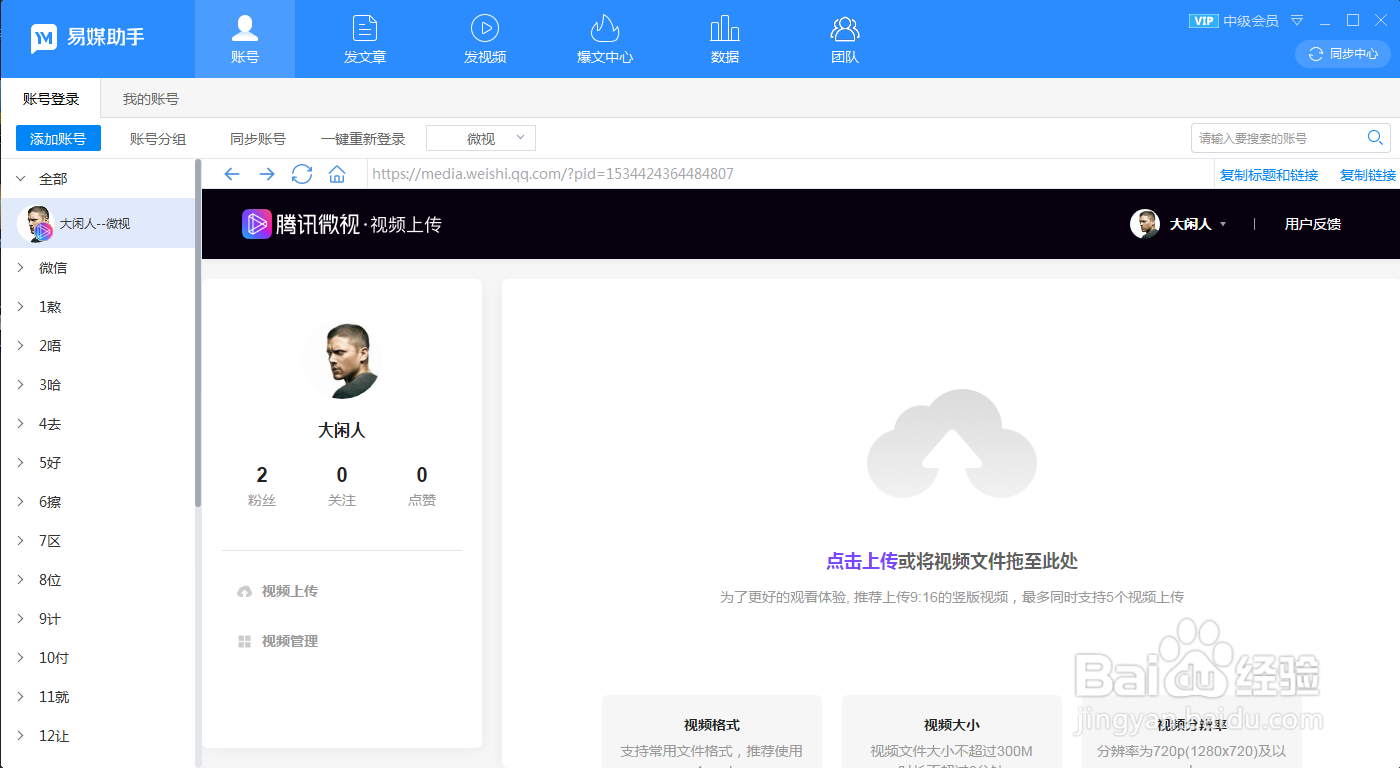
Task: Click the search magnifier in account search box
Action: [x=1375, y=137]
